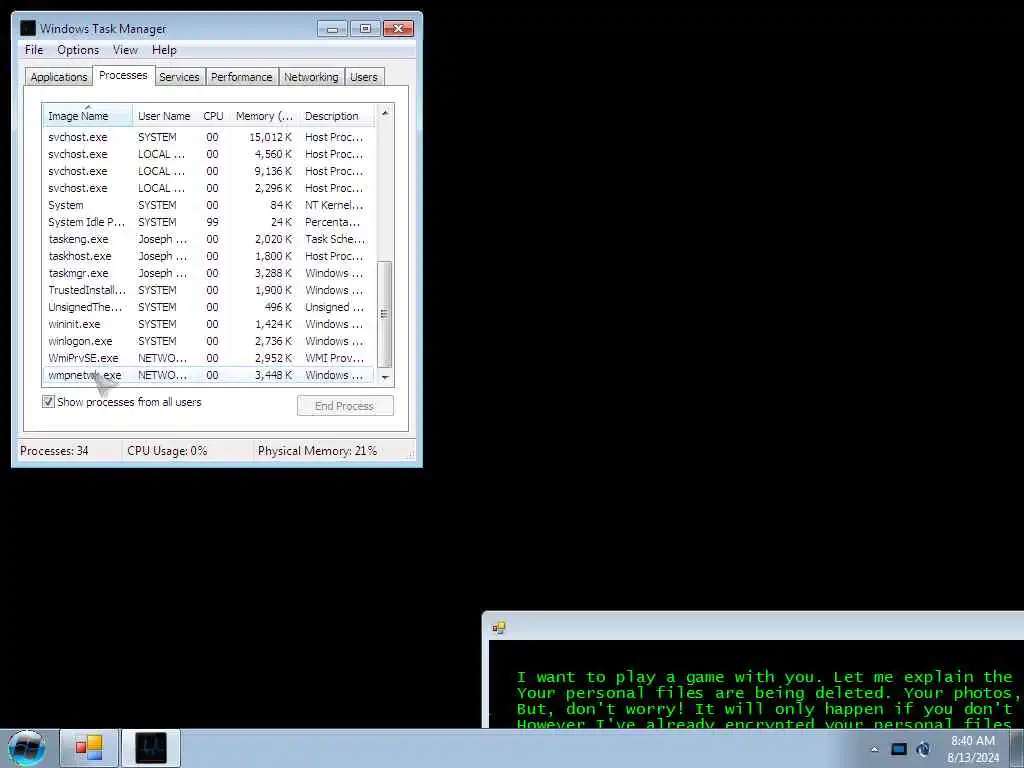Click the date 8/13/2024 in tray
Screen dimensions: 1024x768
click(973, 758)
